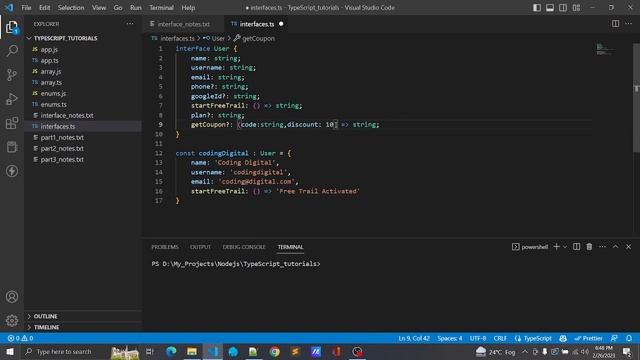Image resolution: width=640 pixels, height=360 pixels.
Task: Open the Manage gear icon
Action: click(12, 320)
